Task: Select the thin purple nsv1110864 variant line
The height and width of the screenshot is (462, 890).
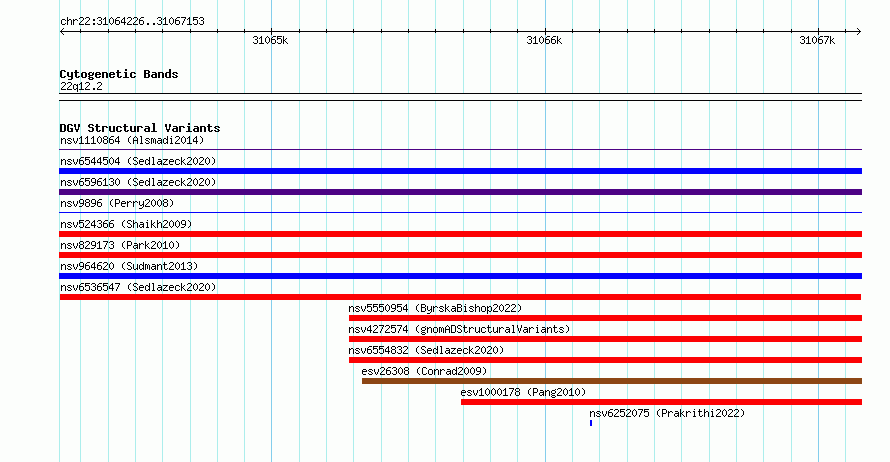Action: 460,150
